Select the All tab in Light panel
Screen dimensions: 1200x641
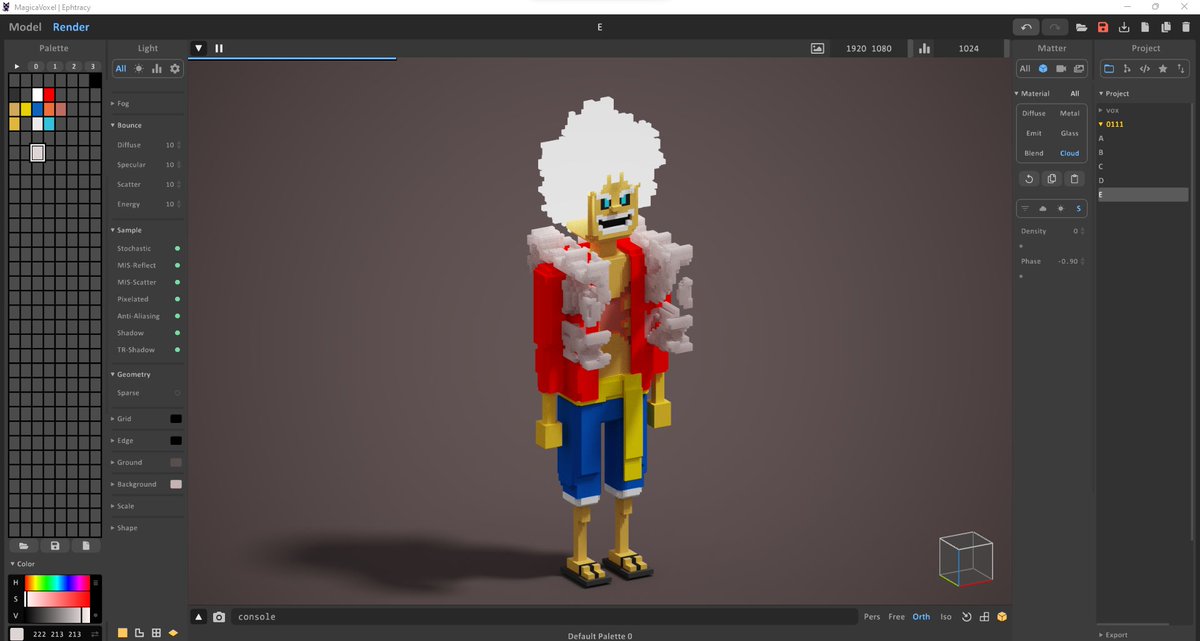(120, 69)
